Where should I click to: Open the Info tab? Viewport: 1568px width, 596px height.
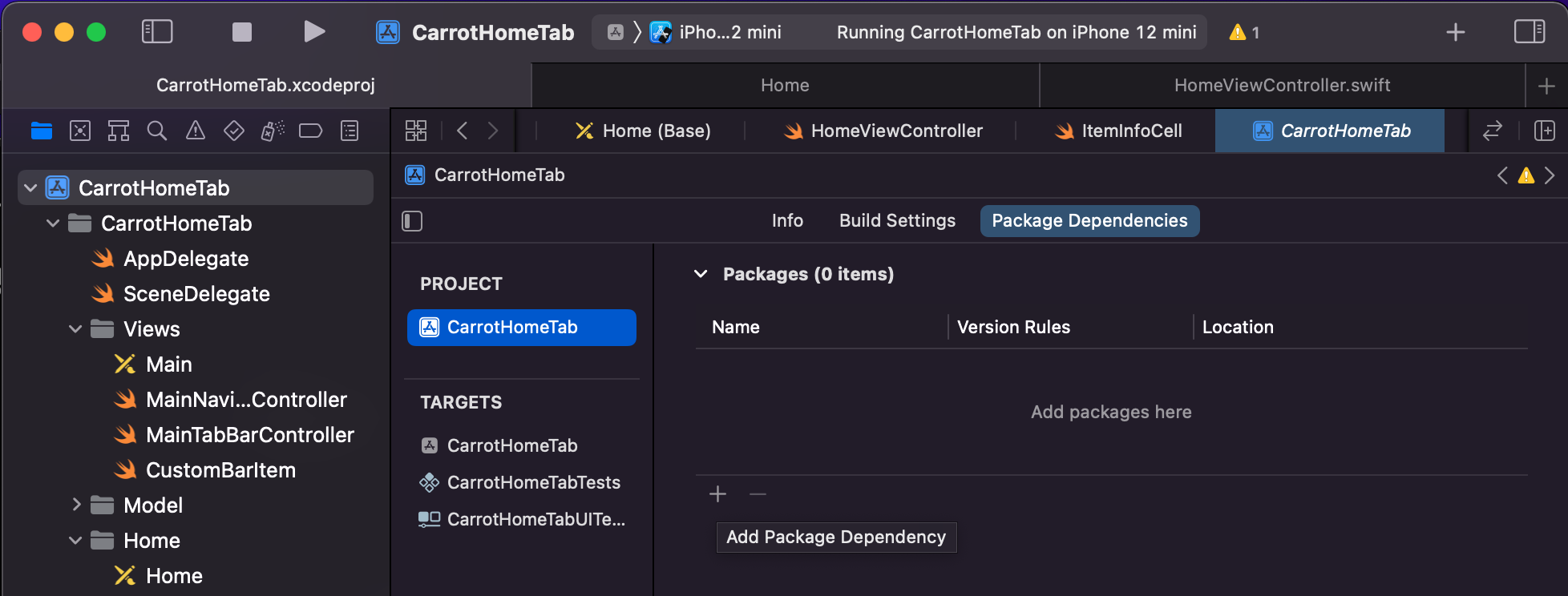pos(787,221)
